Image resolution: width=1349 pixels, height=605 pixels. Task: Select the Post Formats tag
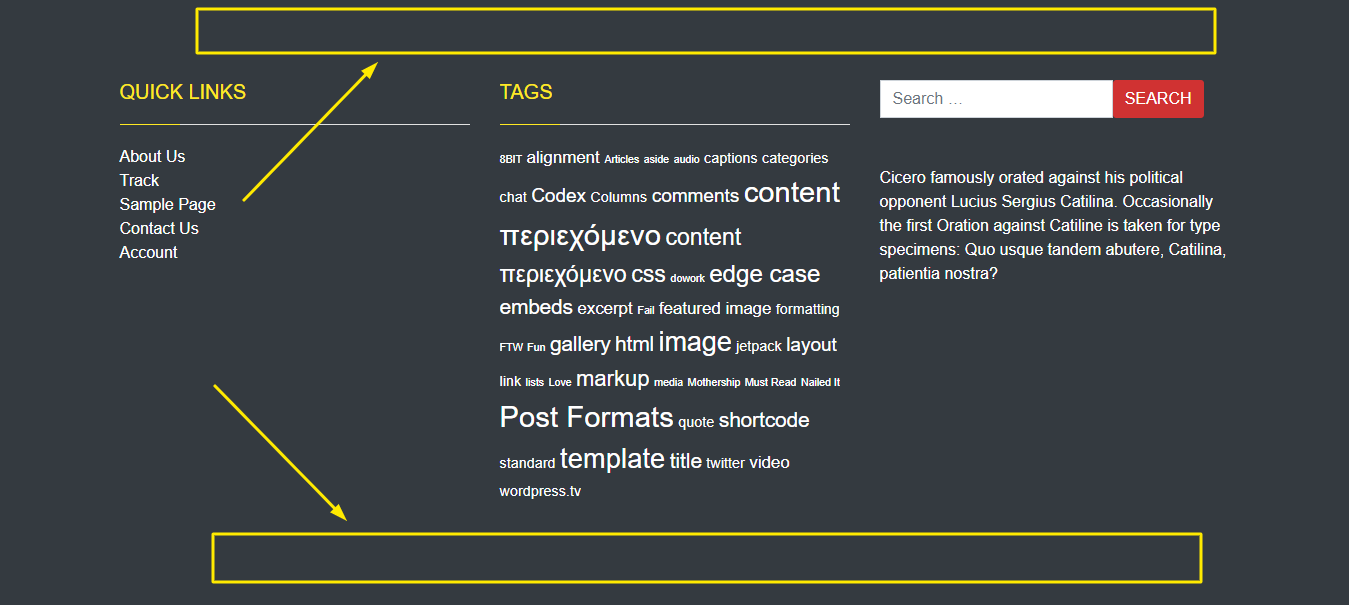[587, 417]
